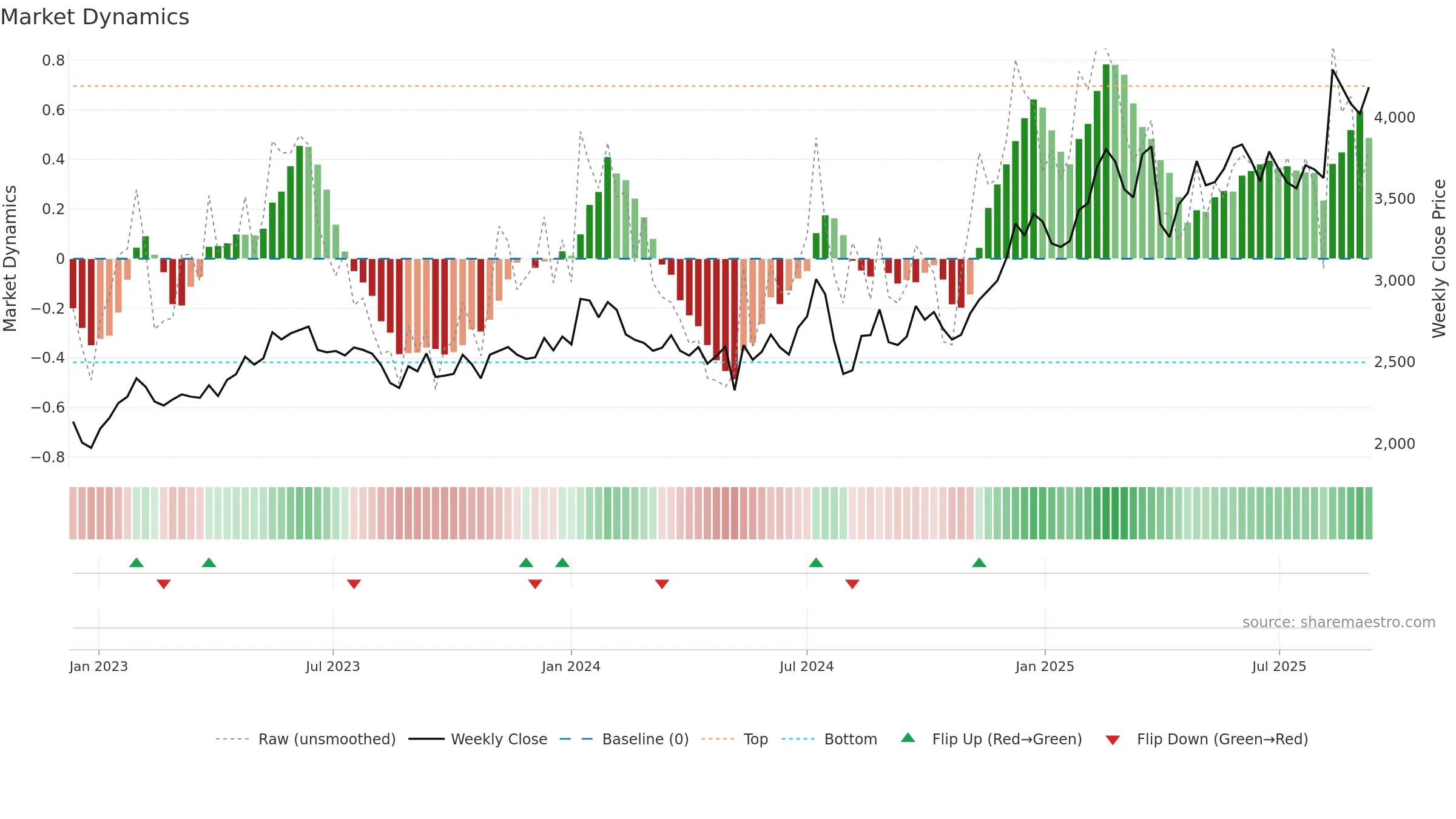Image resolution: width=1456 pixels, height=819 pixels.
Task: Click the −0.8 left axis tick label
Action: [48, 457]
